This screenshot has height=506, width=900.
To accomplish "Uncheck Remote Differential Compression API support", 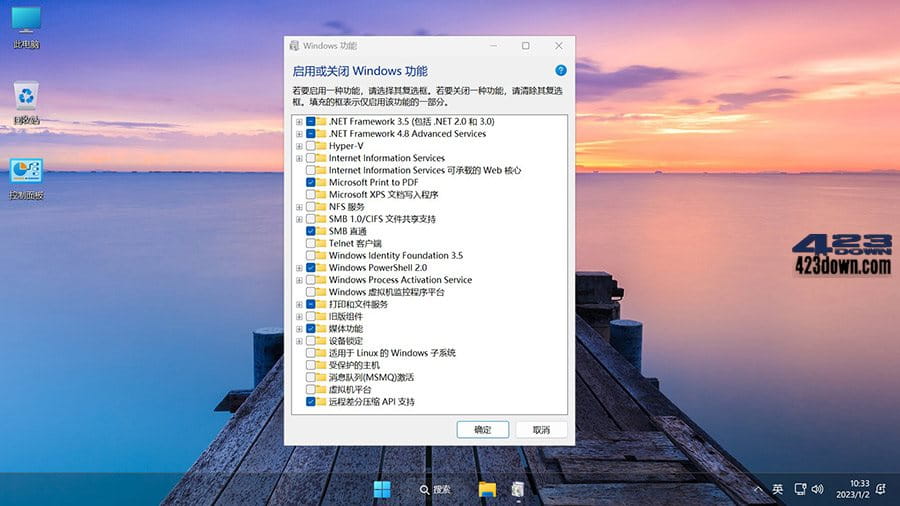I will click(x=311, y=402).
